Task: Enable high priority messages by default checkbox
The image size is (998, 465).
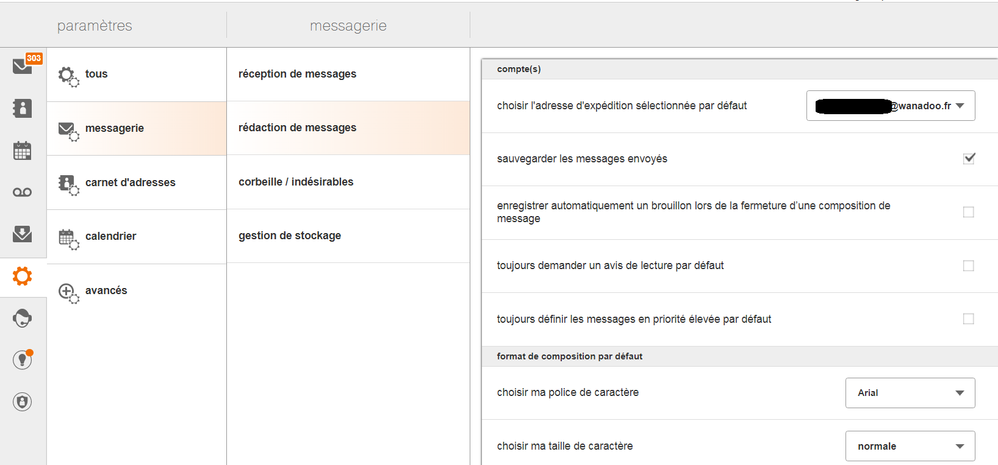Action: (x=969, y=319)
